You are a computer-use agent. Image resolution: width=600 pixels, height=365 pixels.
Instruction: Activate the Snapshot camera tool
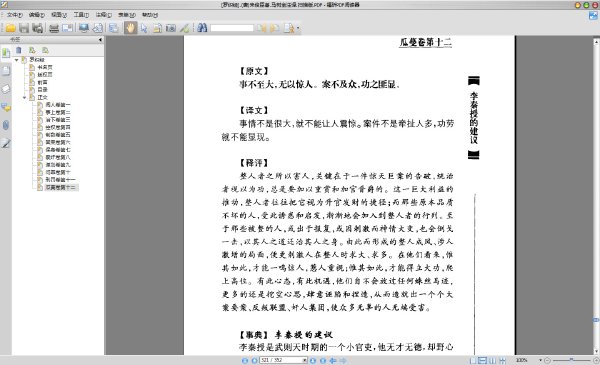click(171, 28)
